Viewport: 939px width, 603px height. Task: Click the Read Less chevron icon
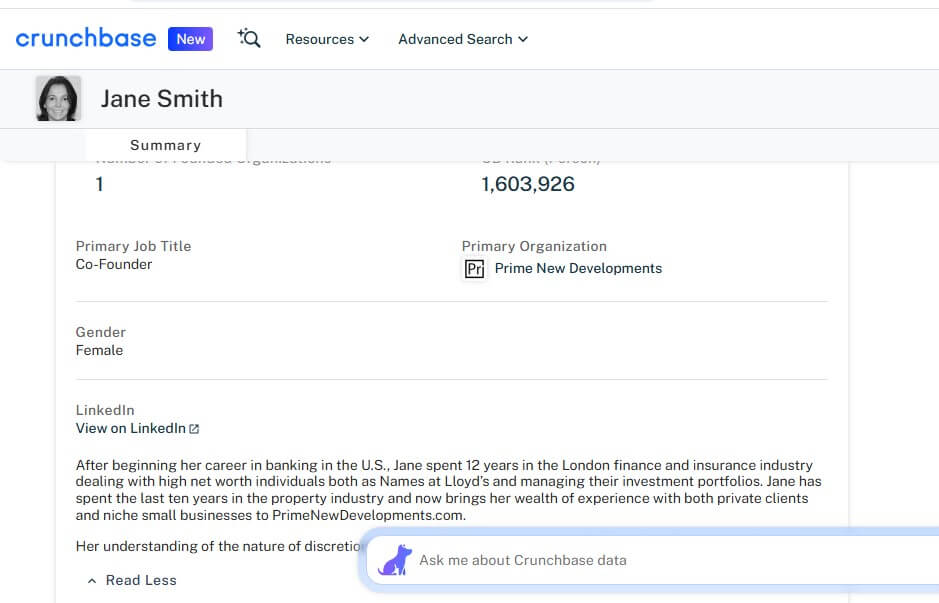92,580
